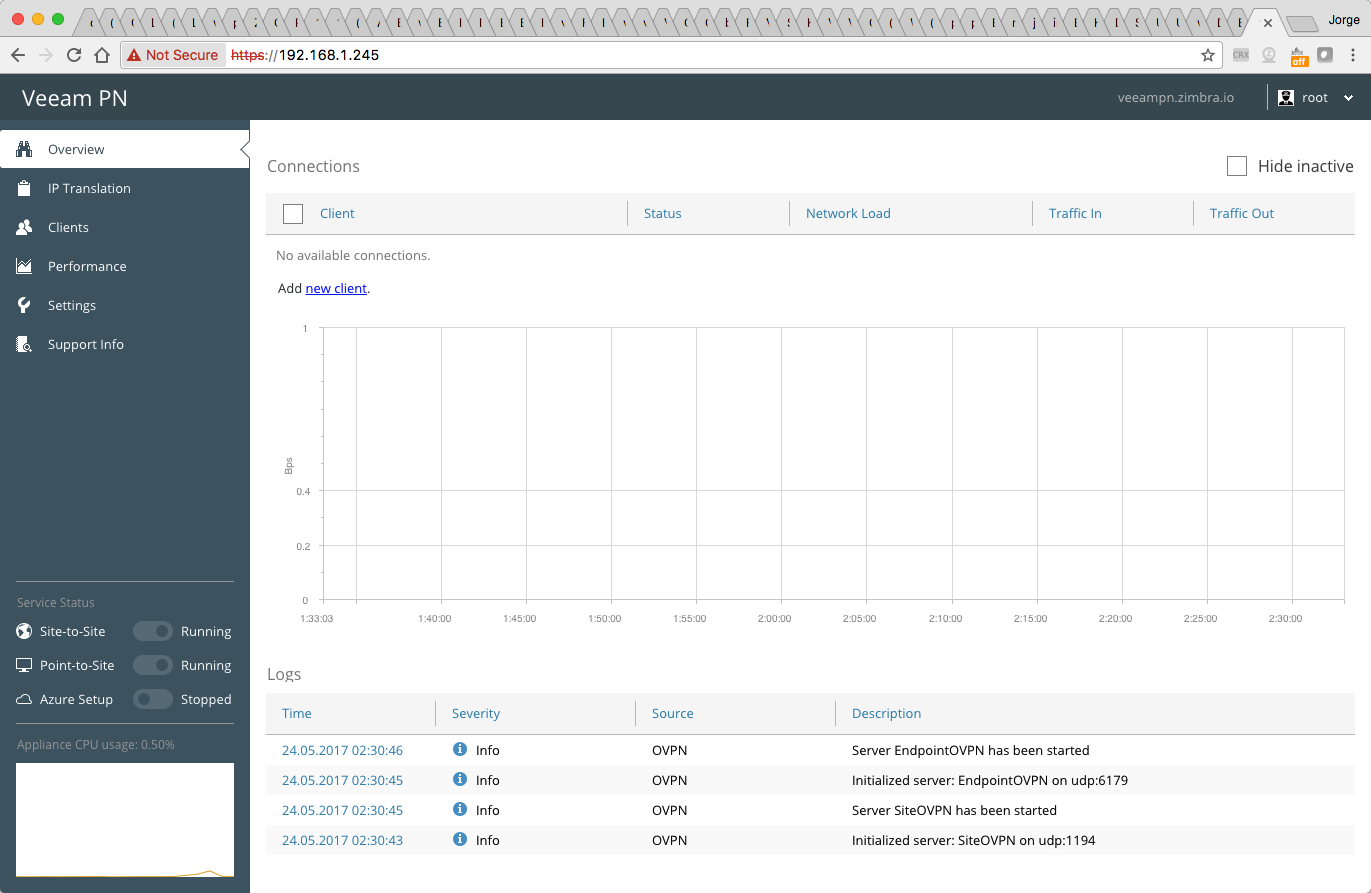Viewport: 1371px width, 893px height.
Task: Open the Chrome three-dot menu
Action: [x=1353, y=55]
